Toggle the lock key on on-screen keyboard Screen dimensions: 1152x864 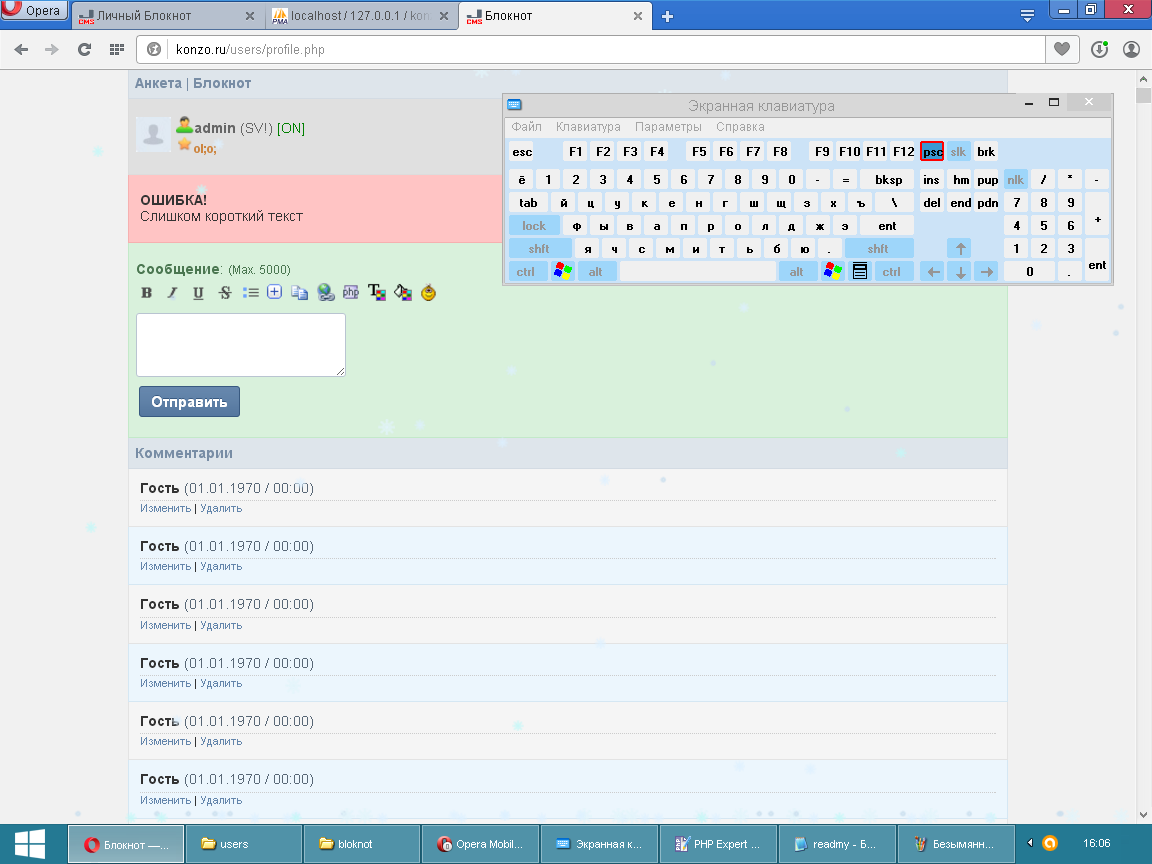(x=534, y=226)
